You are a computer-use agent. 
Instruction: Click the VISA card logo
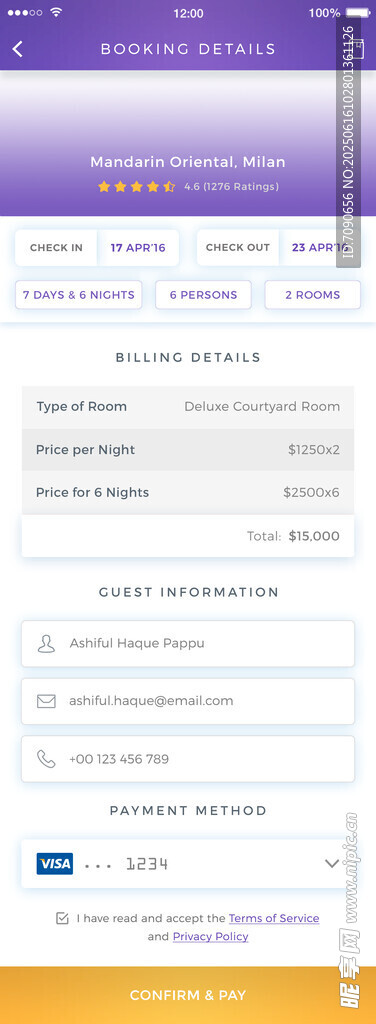coord(55,864)
